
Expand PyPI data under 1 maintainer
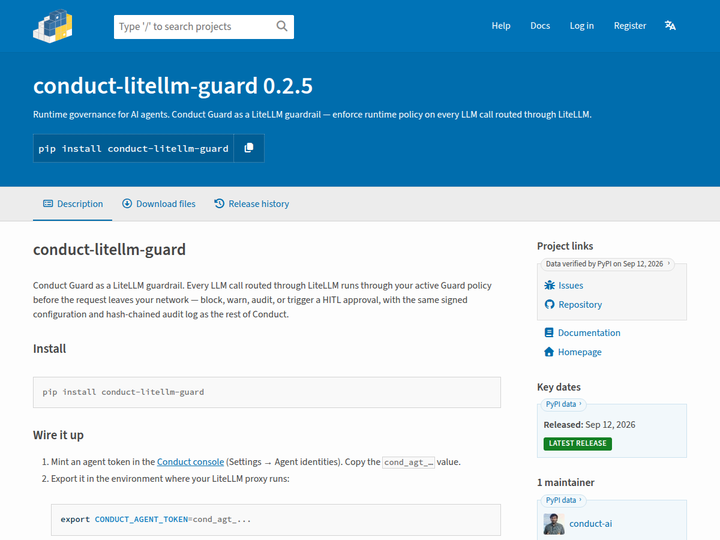click(563, 500)
